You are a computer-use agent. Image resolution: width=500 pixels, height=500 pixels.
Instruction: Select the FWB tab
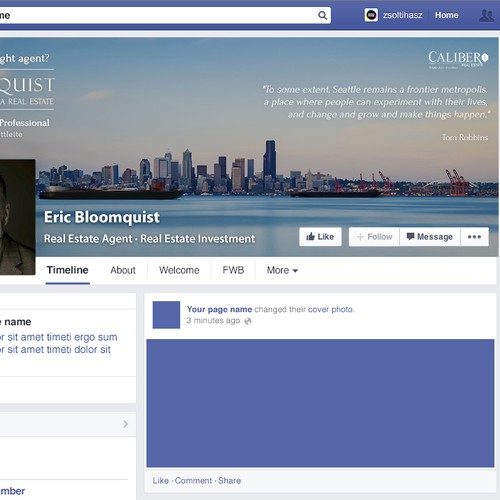[233, 270]
